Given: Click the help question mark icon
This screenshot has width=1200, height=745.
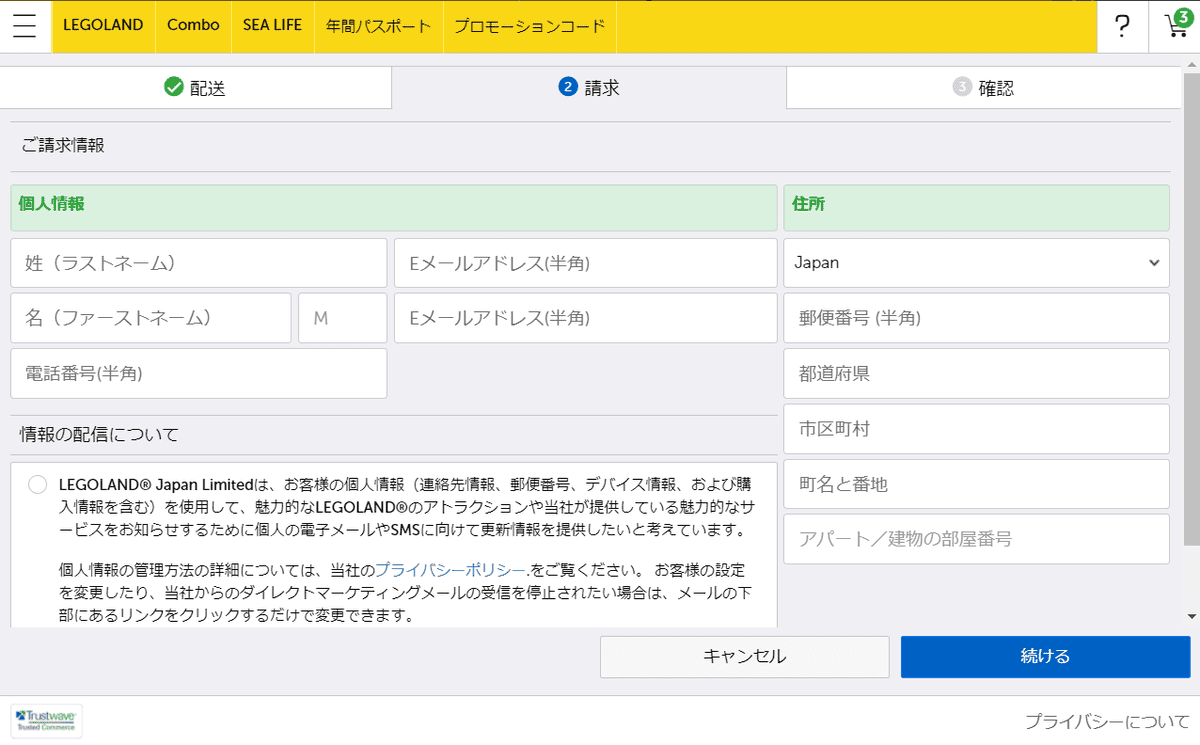Looking at the screenshot, I should pyautogui.click(x=1123, y=26).
